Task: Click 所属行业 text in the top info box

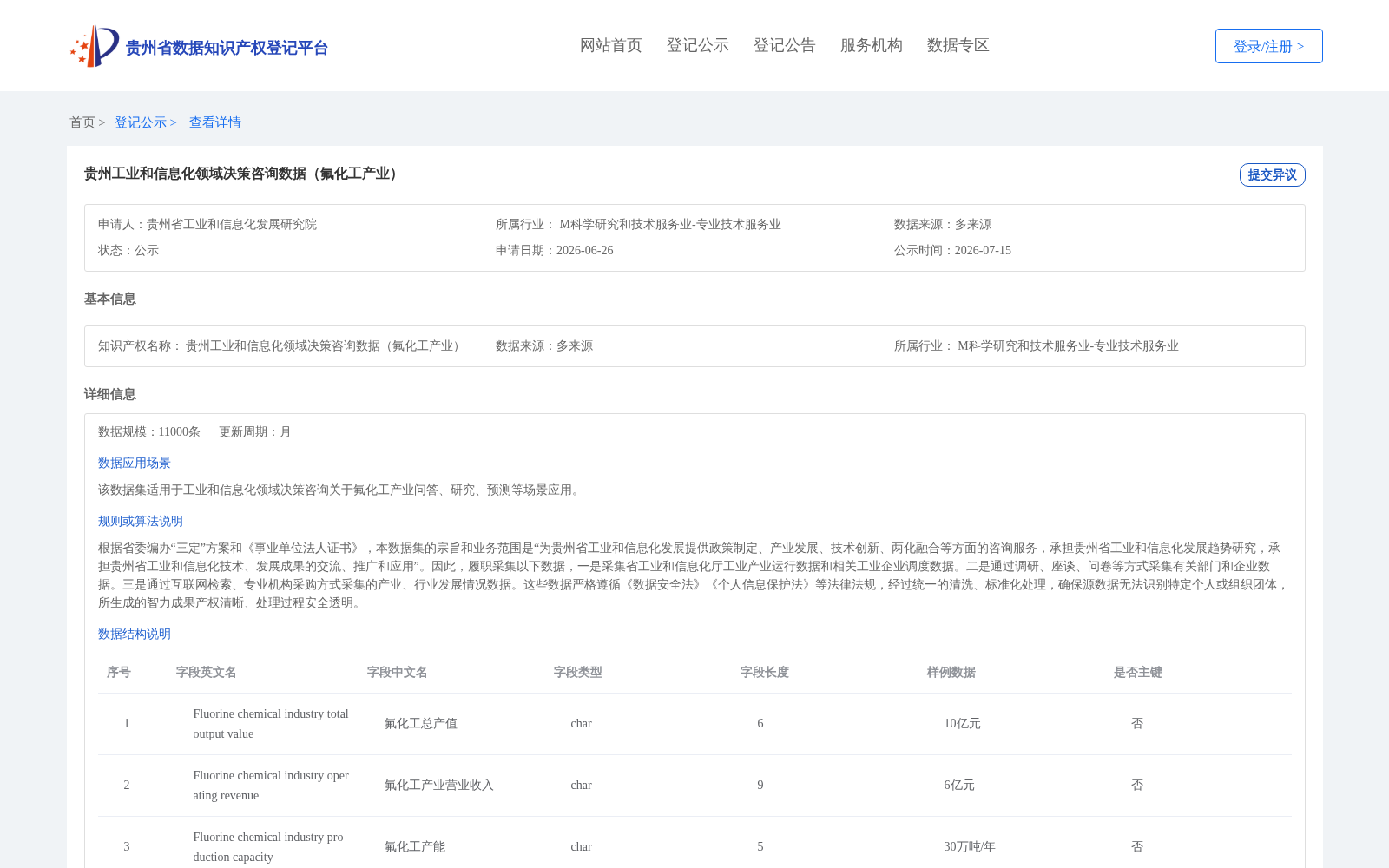Action: 638,224
